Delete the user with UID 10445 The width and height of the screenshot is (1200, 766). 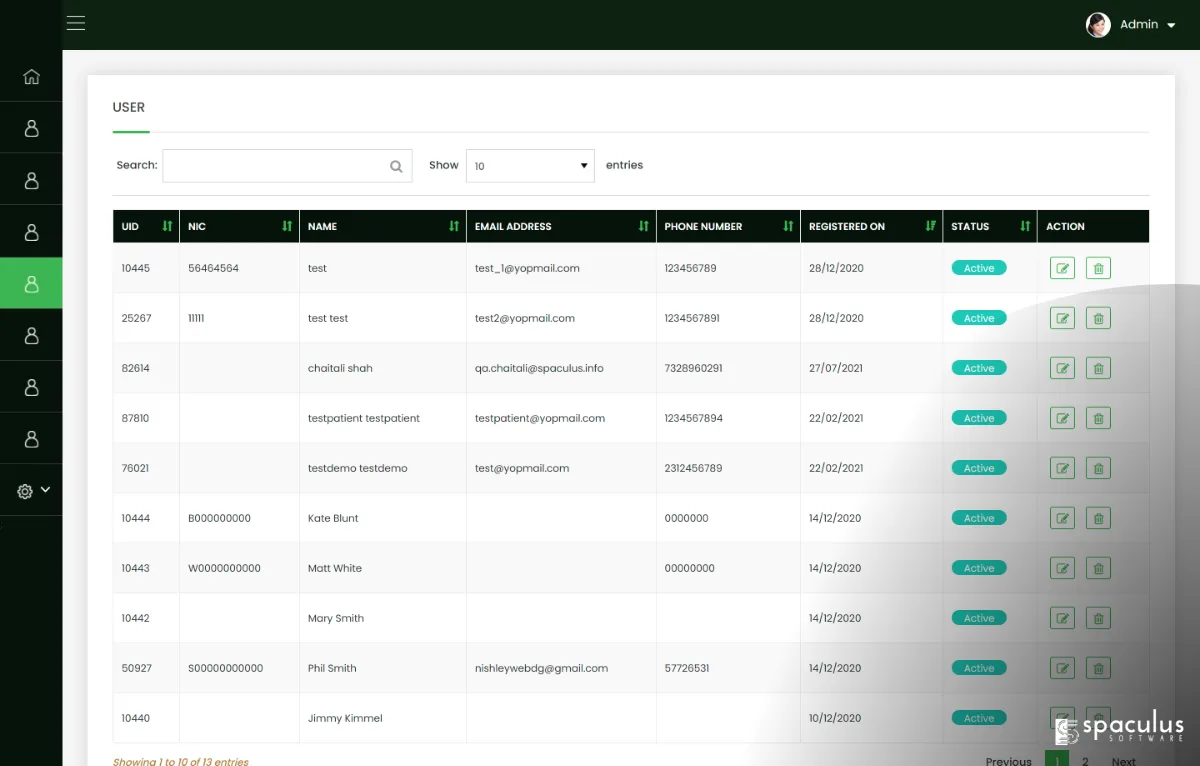click(1098, 268)
